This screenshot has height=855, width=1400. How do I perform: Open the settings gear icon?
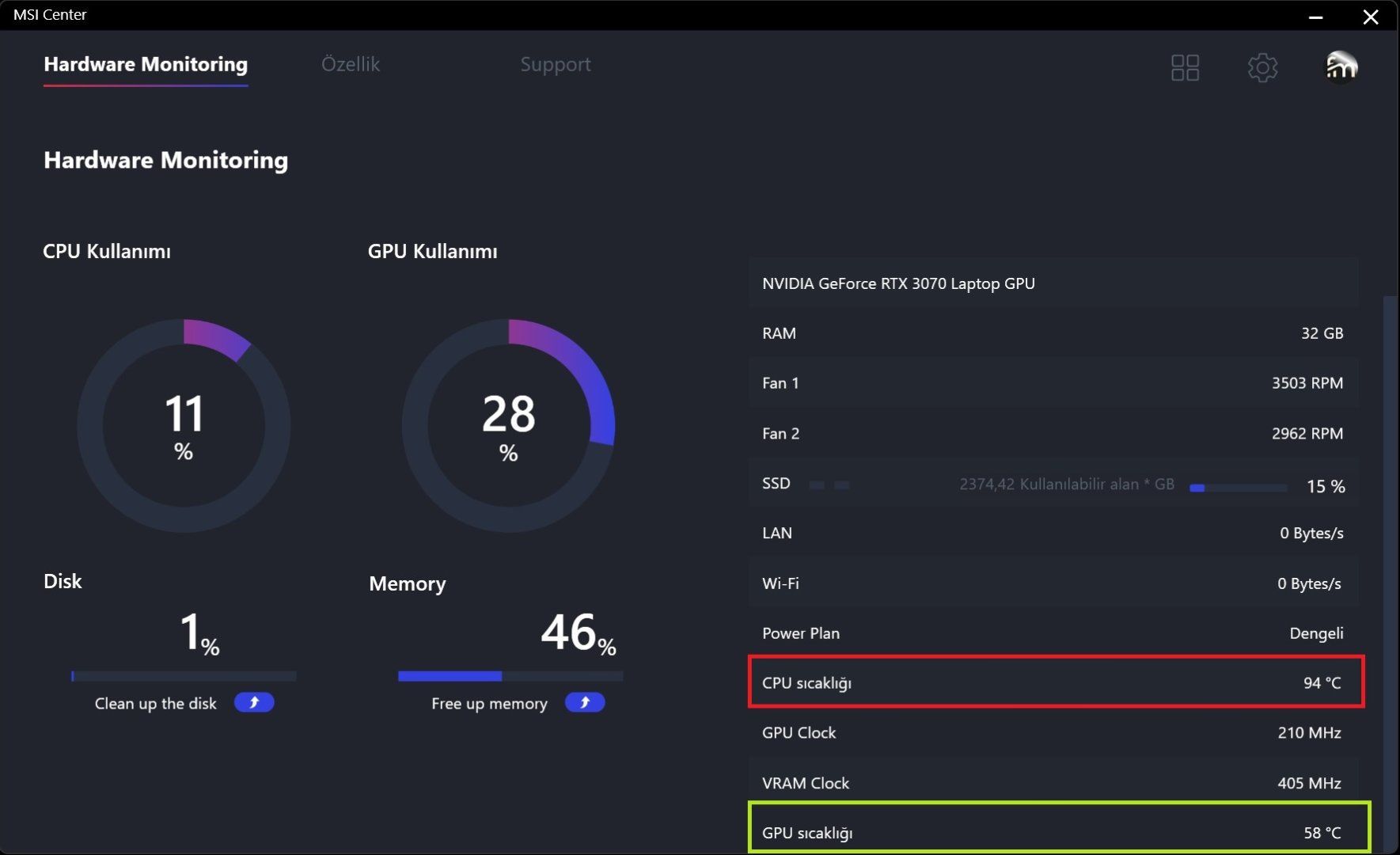[x=1262, y=67]
